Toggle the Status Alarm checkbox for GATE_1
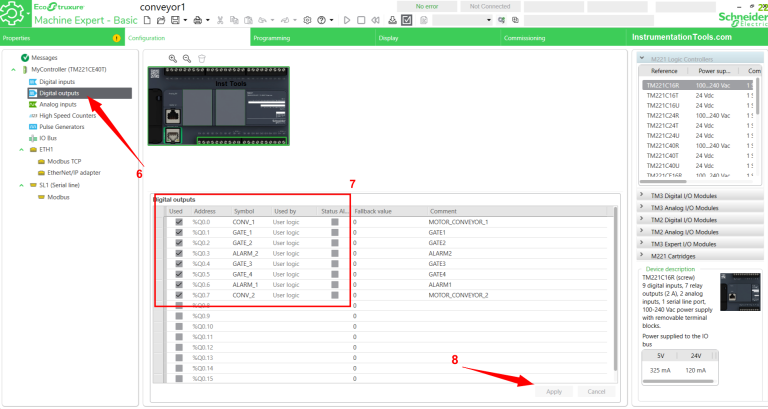Image resolution: width=768 pixels, height=409 pixels. point(335,232)
